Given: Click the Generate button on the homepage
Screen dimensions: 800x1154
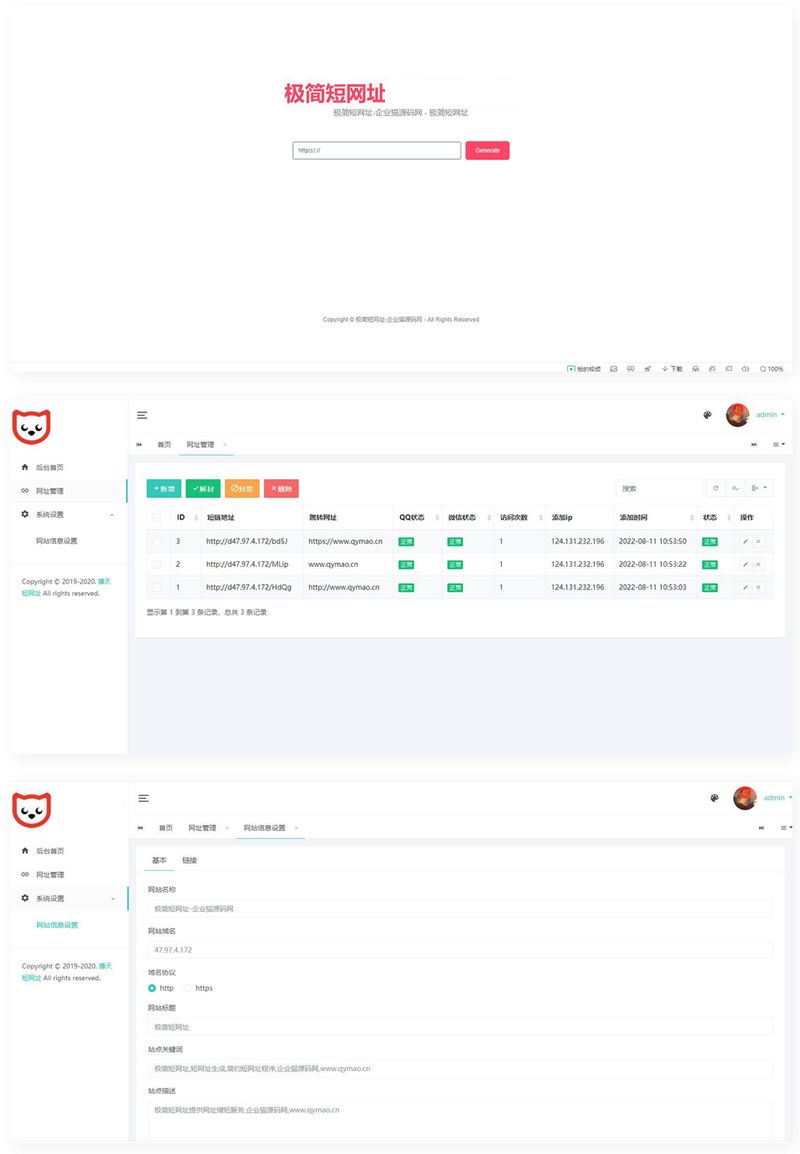Looking at the screenshot, I should [487, 150].
